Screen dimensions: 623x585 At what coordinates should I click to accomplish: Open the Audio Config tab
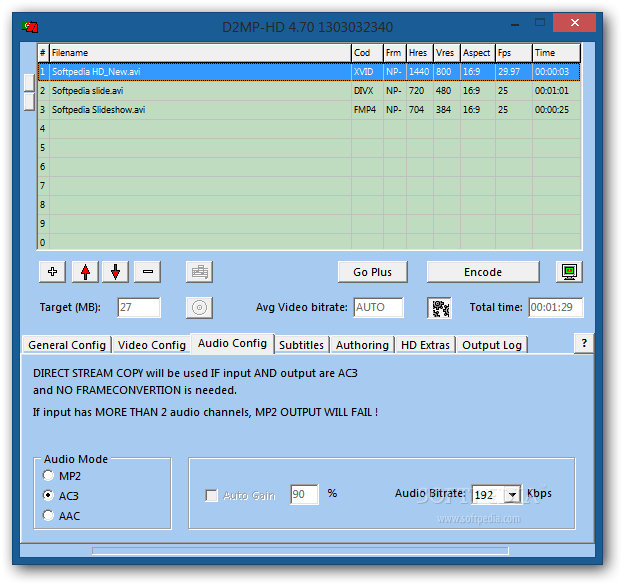pyautogui.click(x=232, y=343)
